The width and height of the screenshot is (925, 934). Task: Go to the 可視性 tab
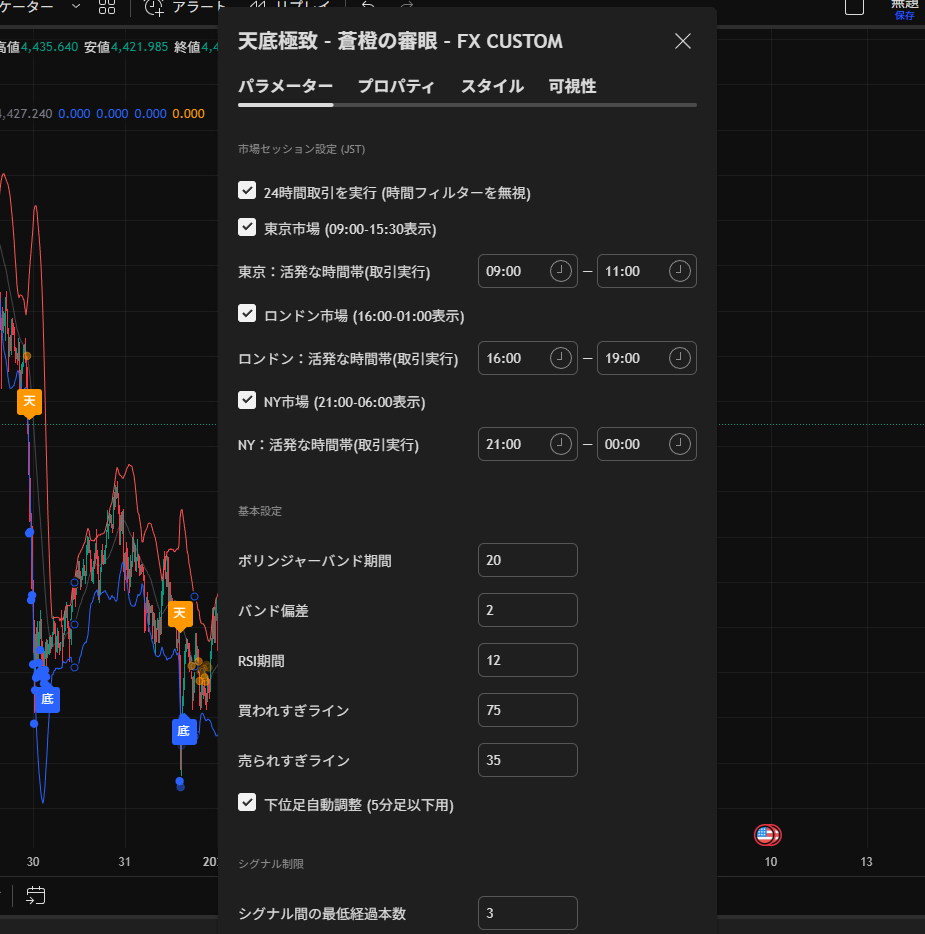pyautogui.click(x=572, y=86)
